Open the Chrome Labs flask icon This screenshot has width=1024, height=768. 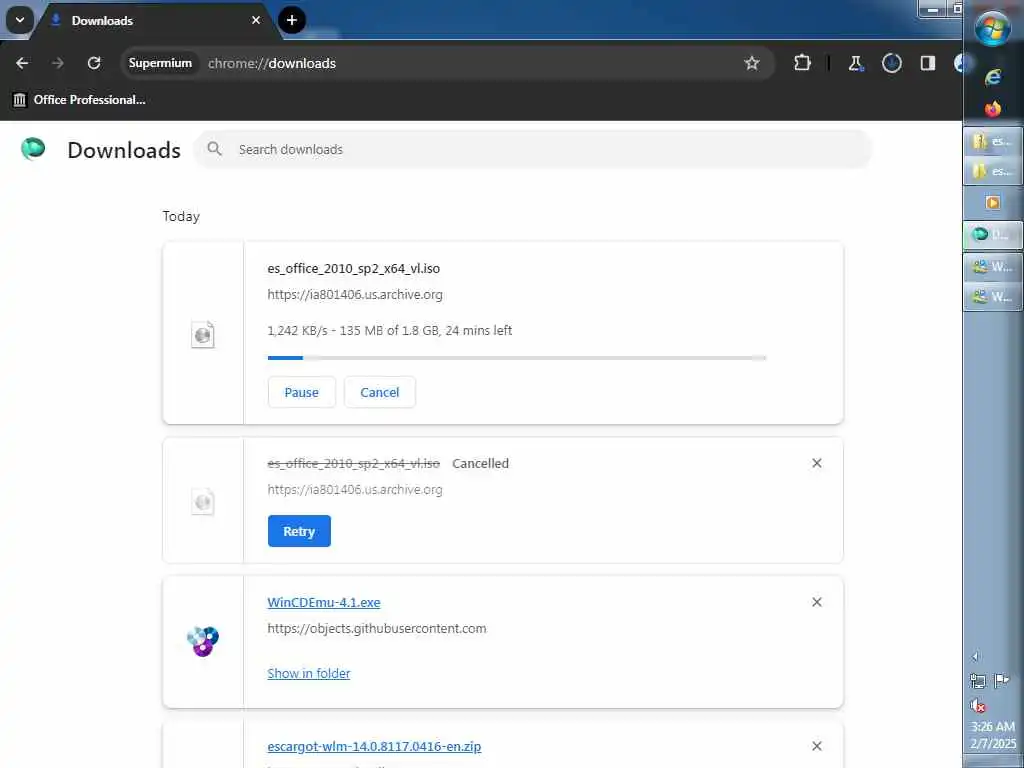pos(855,63)
